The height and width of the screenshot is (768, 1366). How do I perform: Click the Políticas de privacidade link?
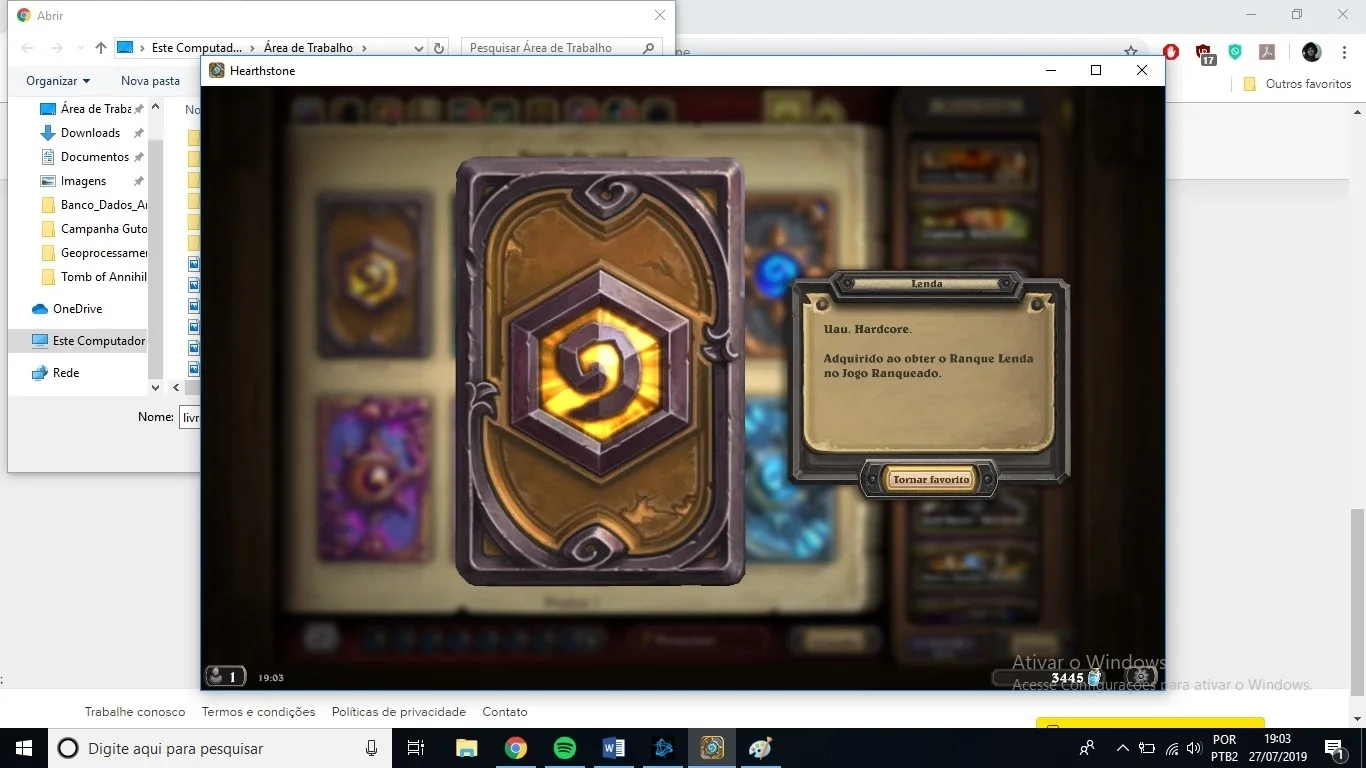(399, 712)
